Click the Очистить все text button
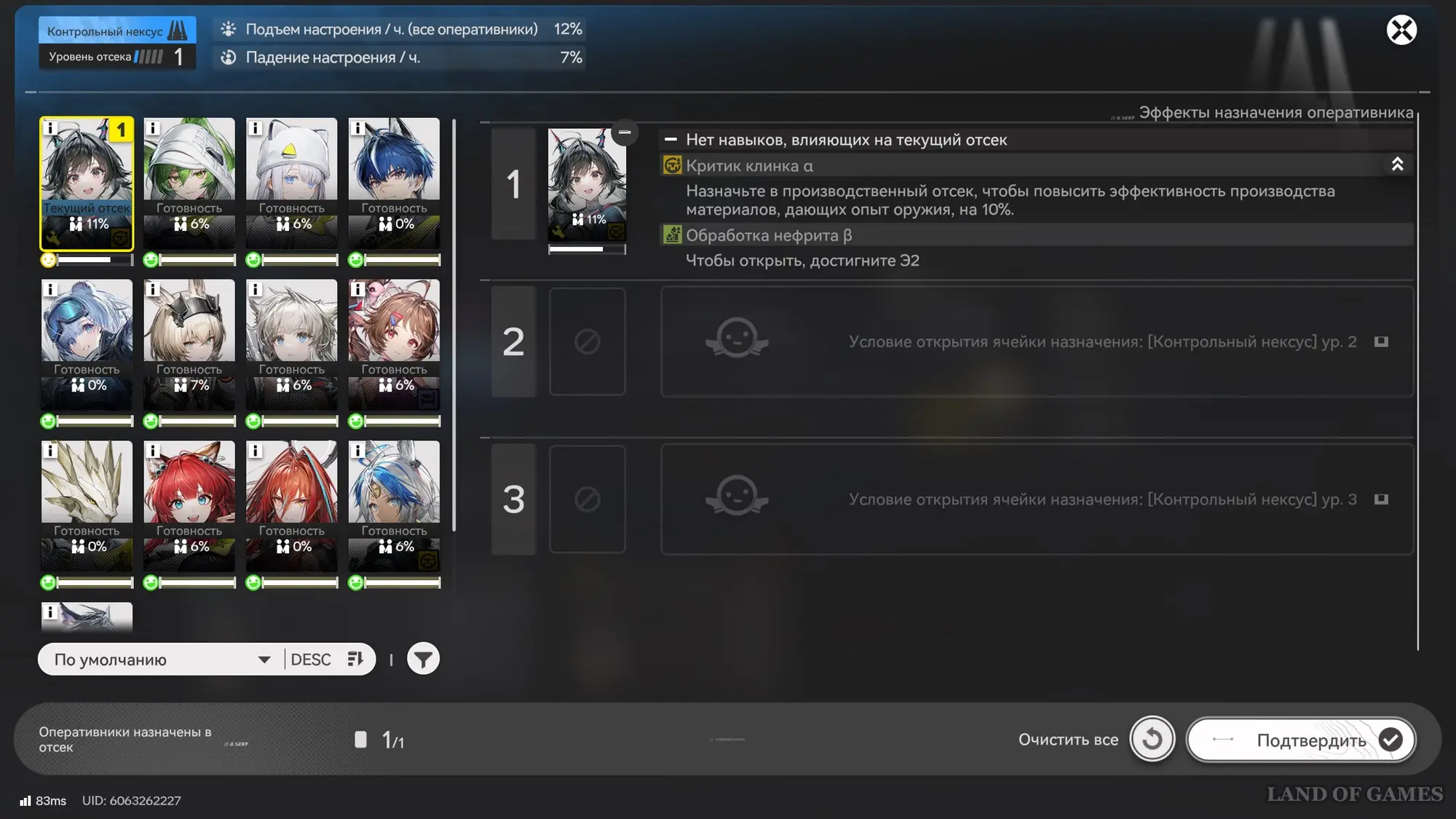Image resolution: width=1456 pixels, height=819 pixels. (x=1067, y=740)
